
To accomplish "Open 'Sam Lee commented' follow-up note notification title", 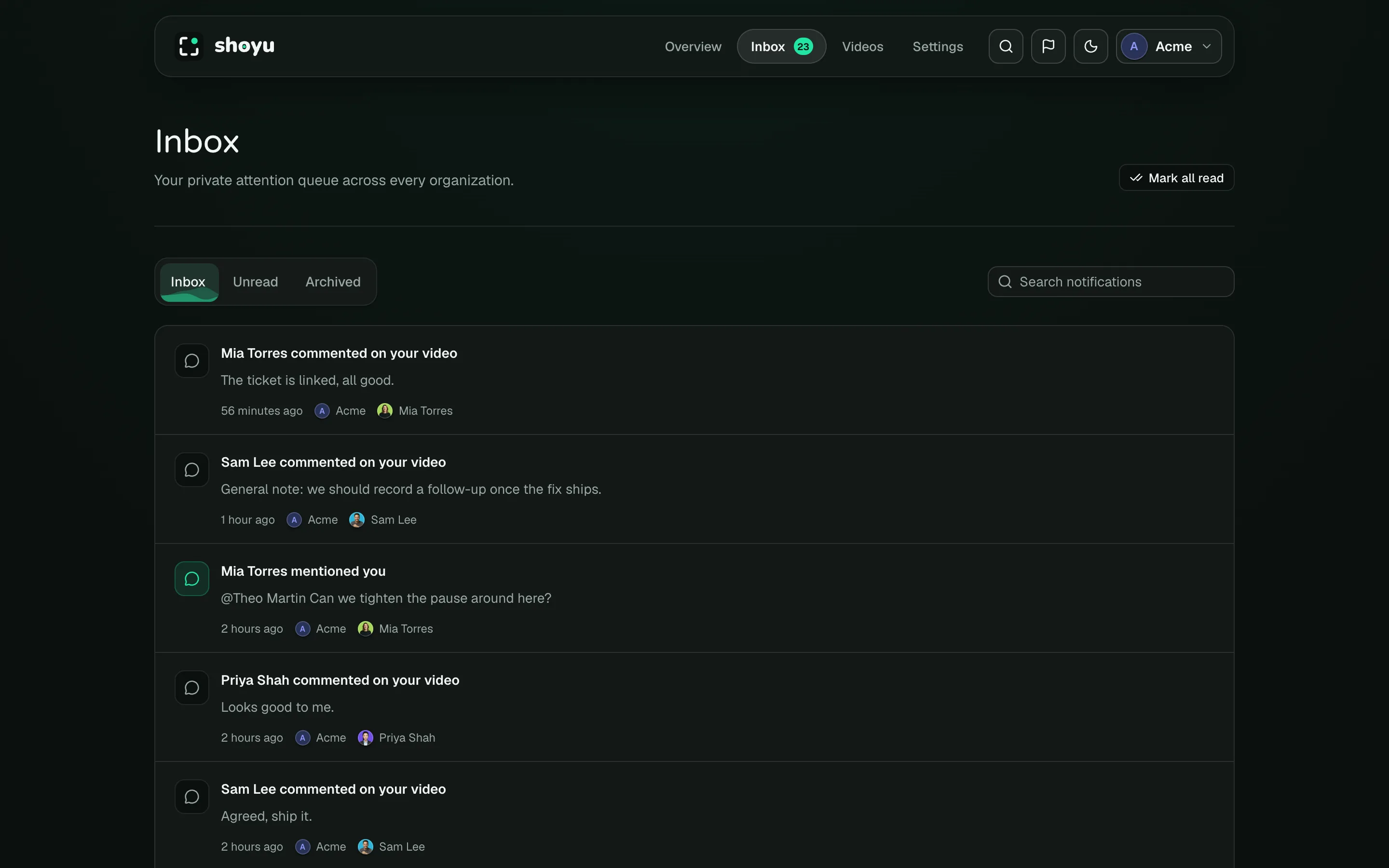I will (333, 462).
